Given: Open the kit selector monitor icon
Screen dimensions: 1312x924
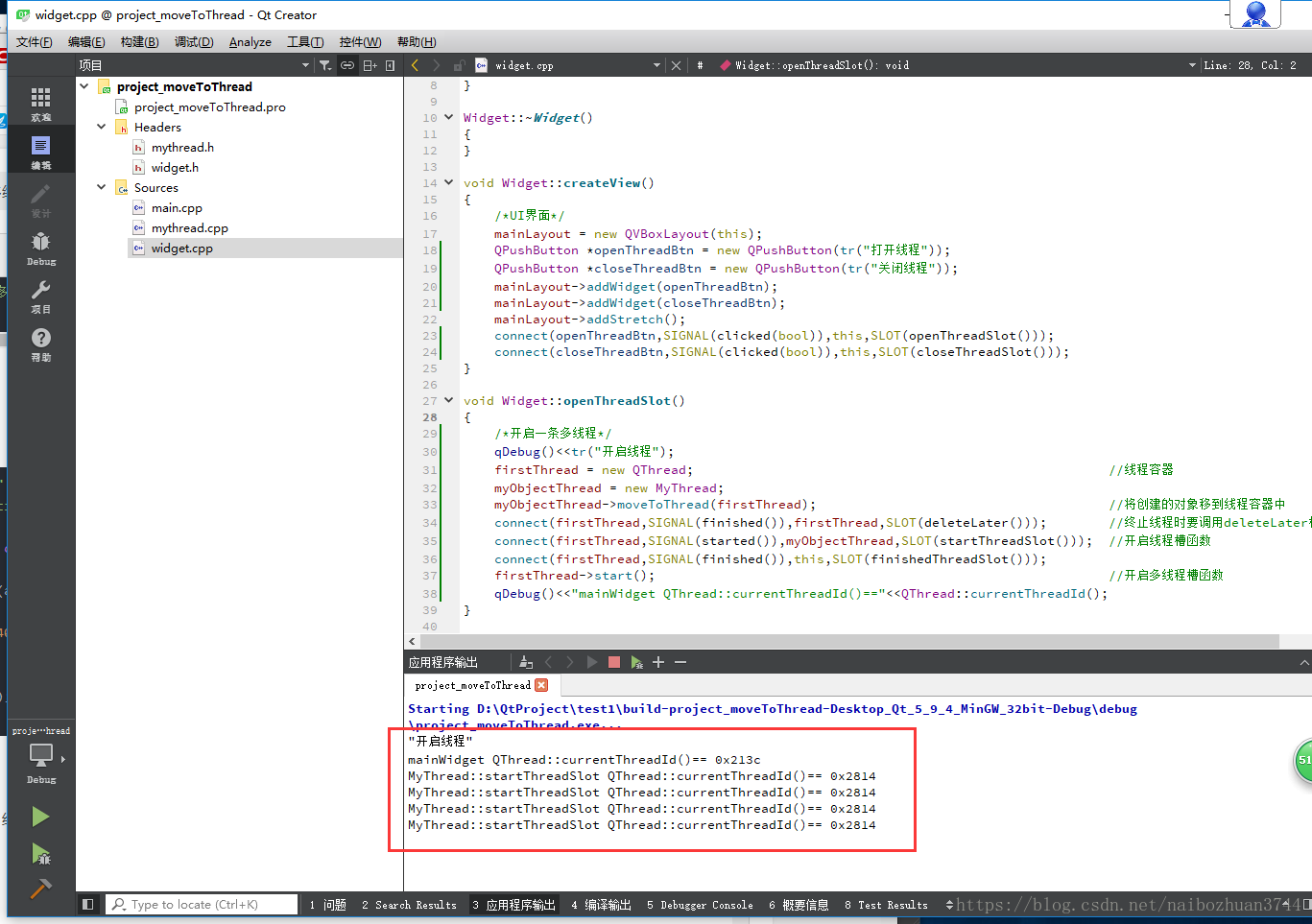Looking at the screenshot, I should tap(40, 758).
